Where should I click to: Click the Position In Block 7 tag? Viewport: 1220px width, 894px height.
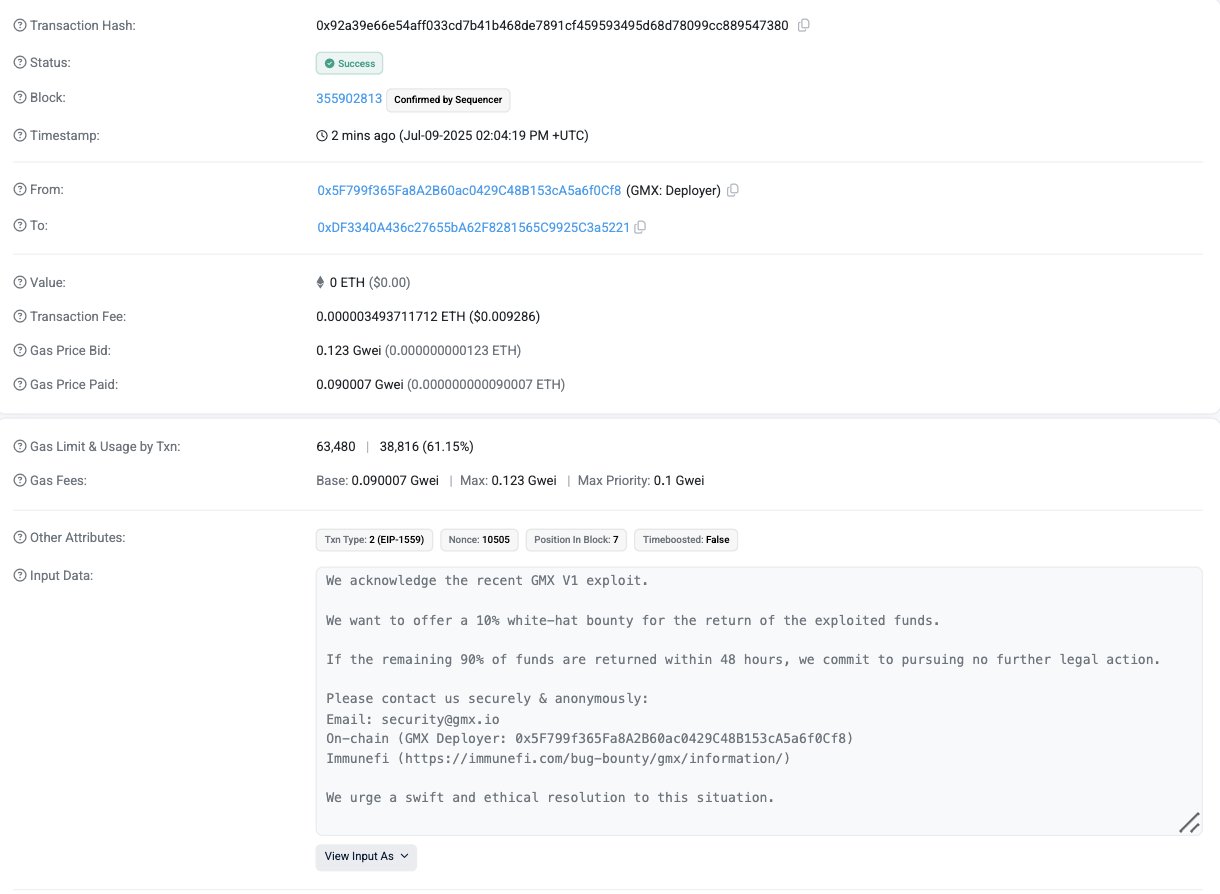coord(576,540)
